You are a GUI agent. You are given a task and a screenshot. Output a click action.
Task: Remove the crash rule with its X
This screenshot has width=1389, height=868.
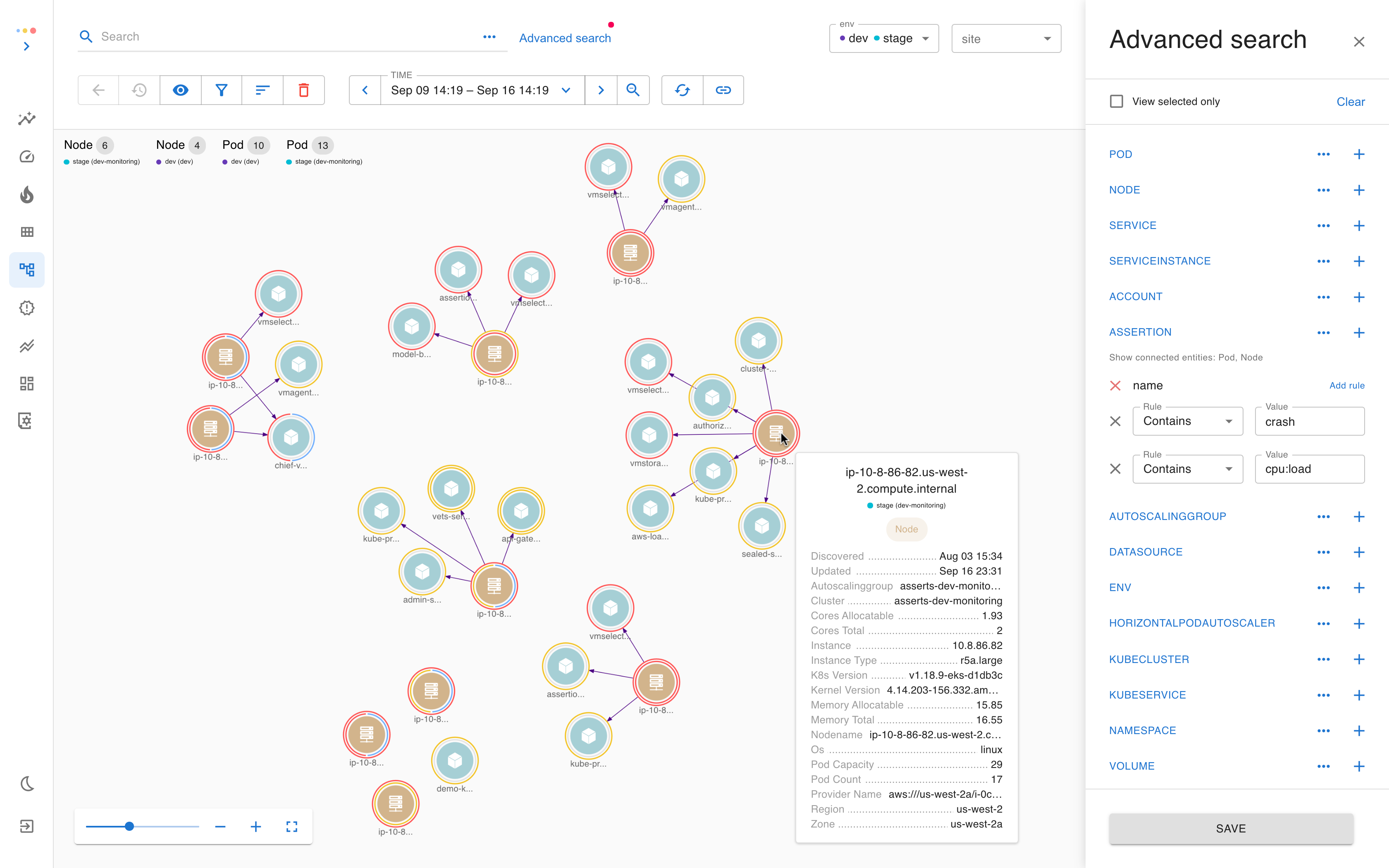tap(1115, 421)
